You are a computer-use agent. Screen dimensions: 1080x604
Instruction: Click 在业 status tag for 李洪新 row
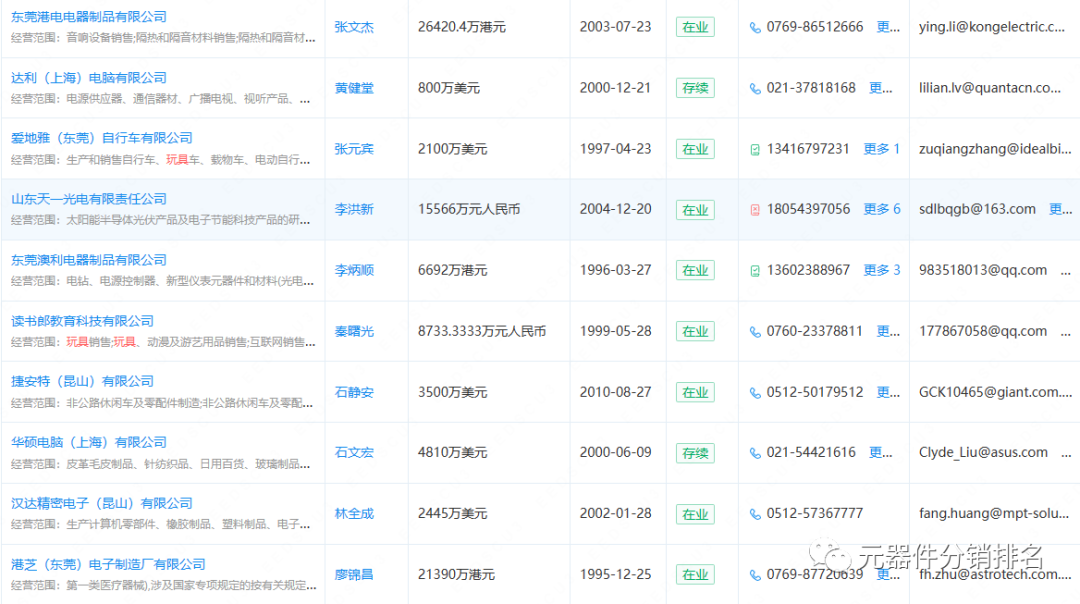(695, 210)
